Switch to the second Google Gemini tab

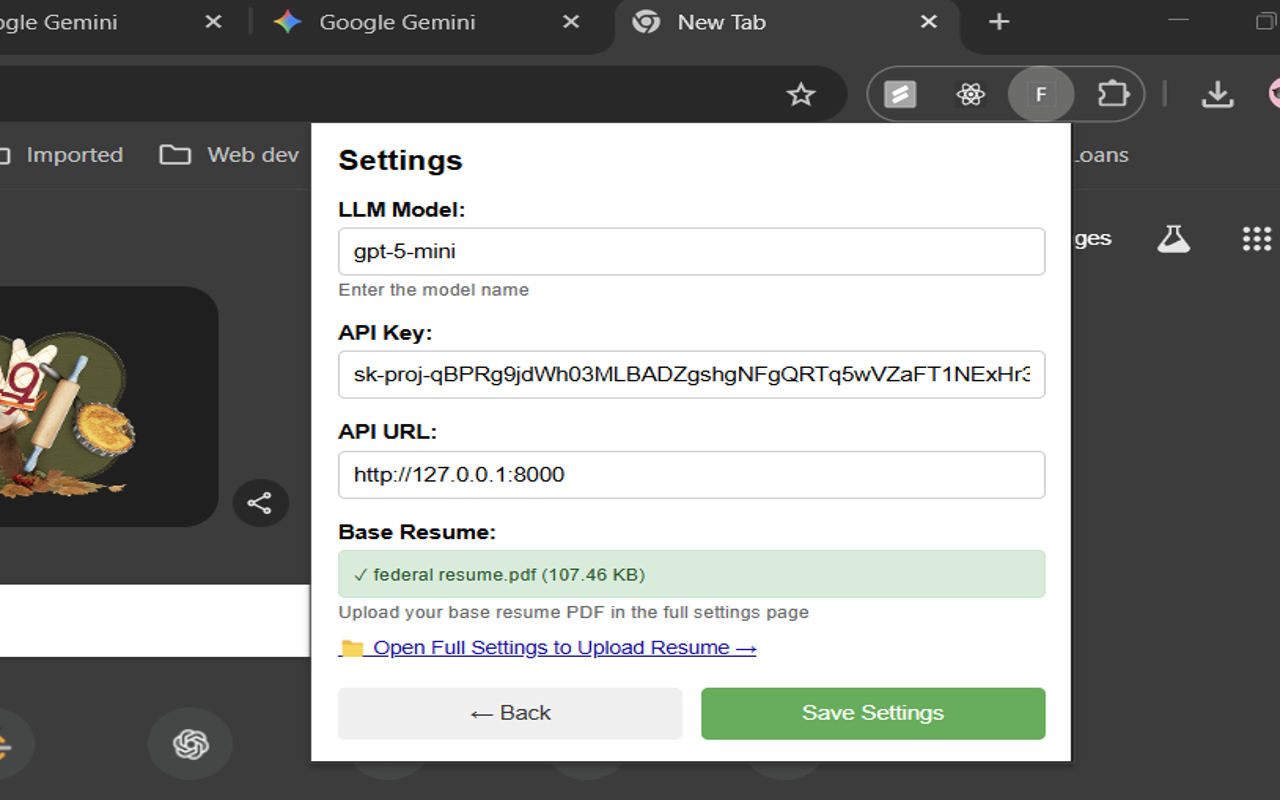[x=396, y=22]
